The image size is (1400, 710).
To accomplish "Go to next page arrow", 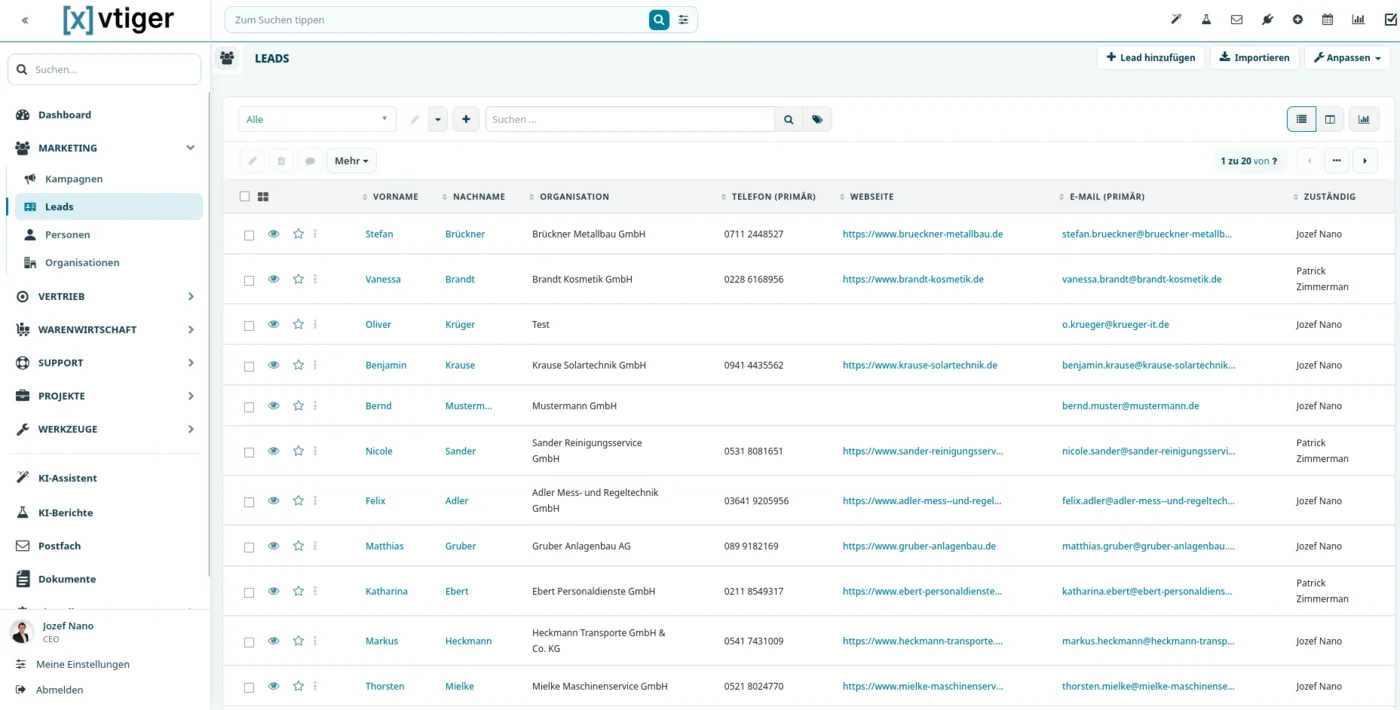I will tap(1365, 161).
